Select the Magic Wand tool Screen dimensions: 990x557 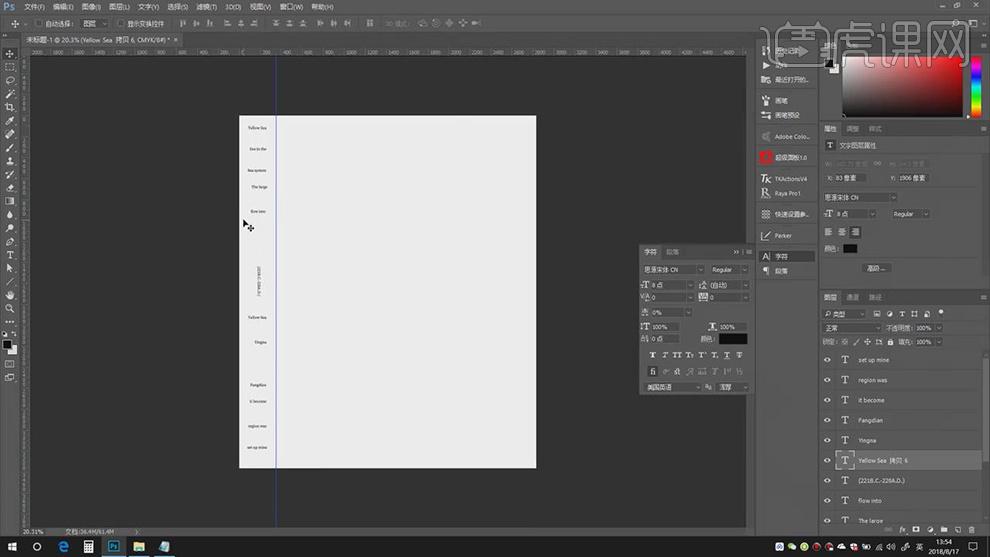[9, 93]
